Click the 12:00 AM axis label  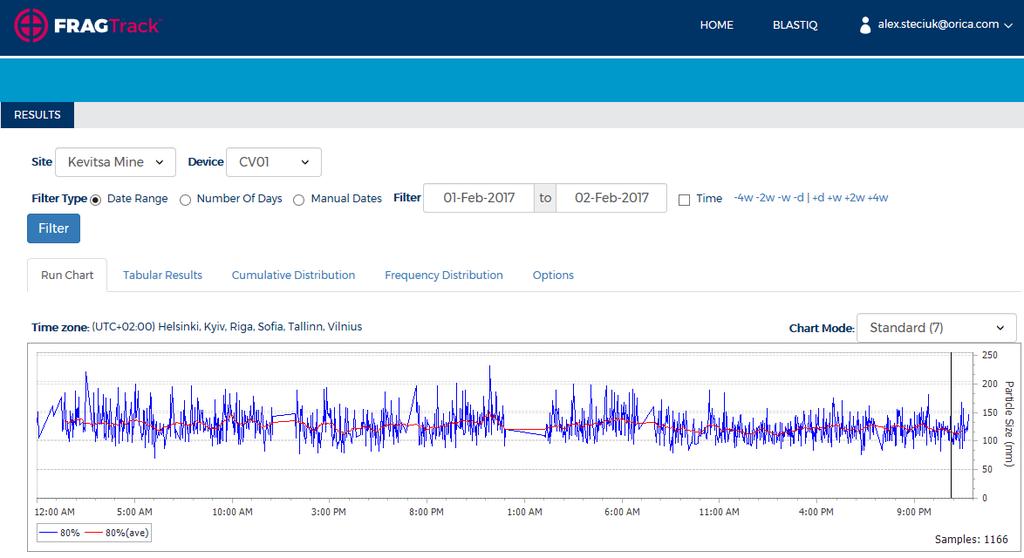[x=55, y=512]
